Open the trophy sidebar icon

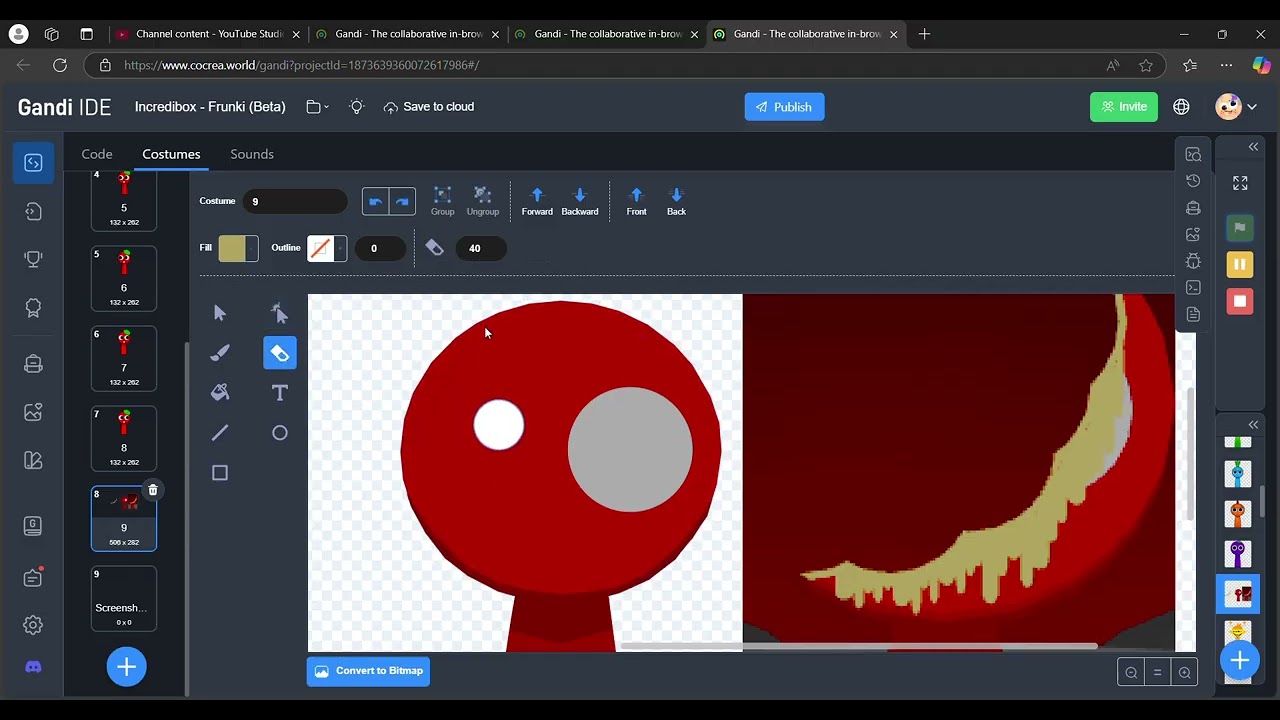tap(33, 259)
